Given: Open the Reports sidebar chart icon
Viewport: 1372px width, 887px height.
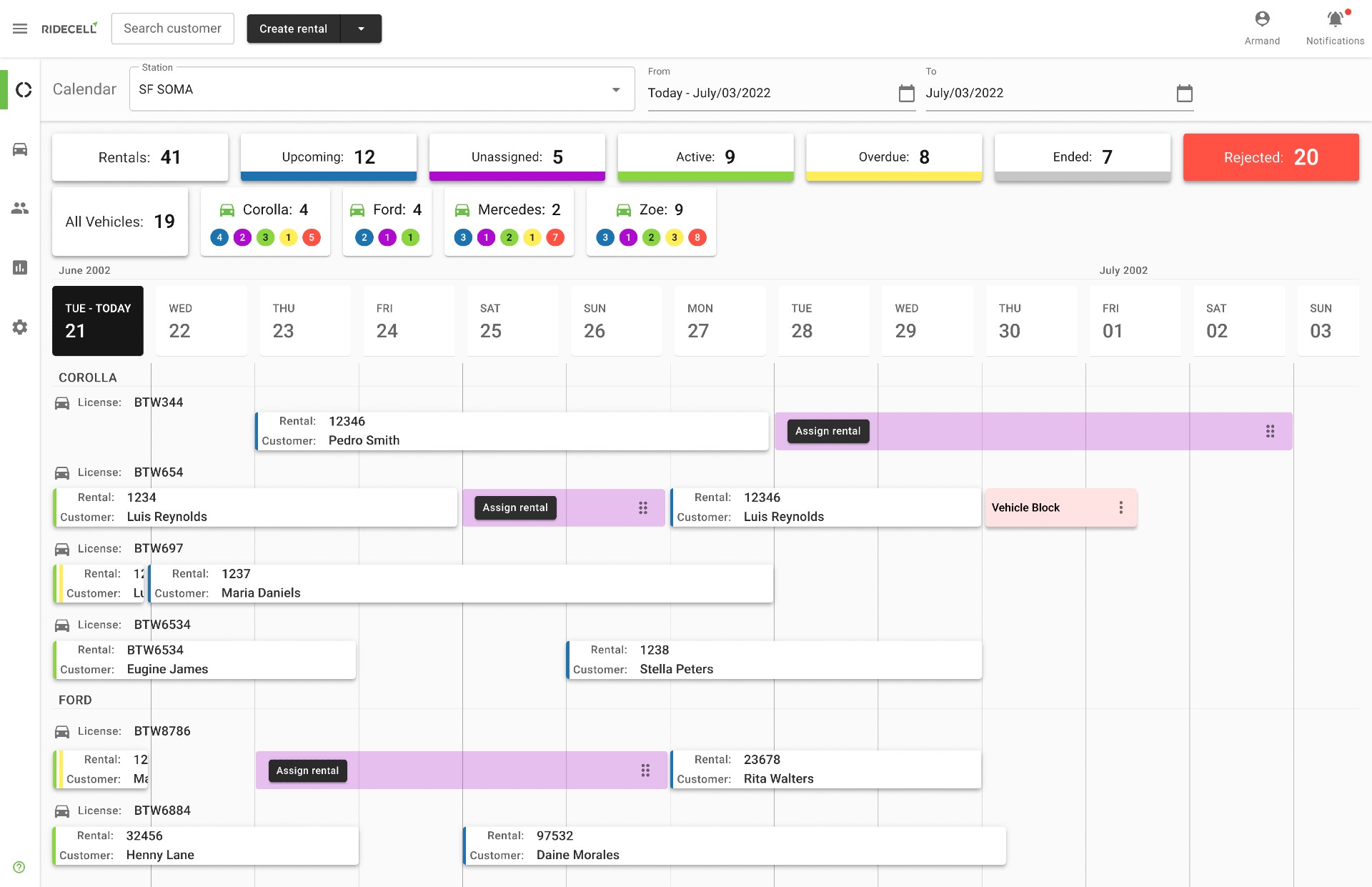Looking at the screenshot, I should [x=20, y=267].
